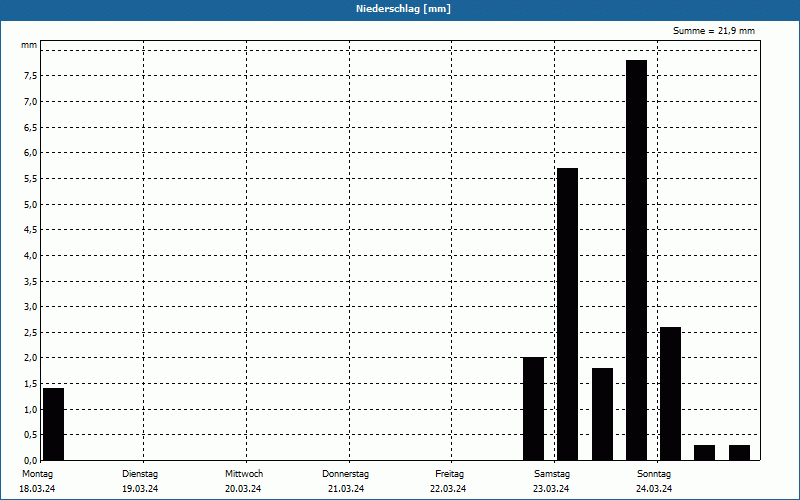
Task: Click the 1,8 mm bar on Samstag
Action: [603, 414]
